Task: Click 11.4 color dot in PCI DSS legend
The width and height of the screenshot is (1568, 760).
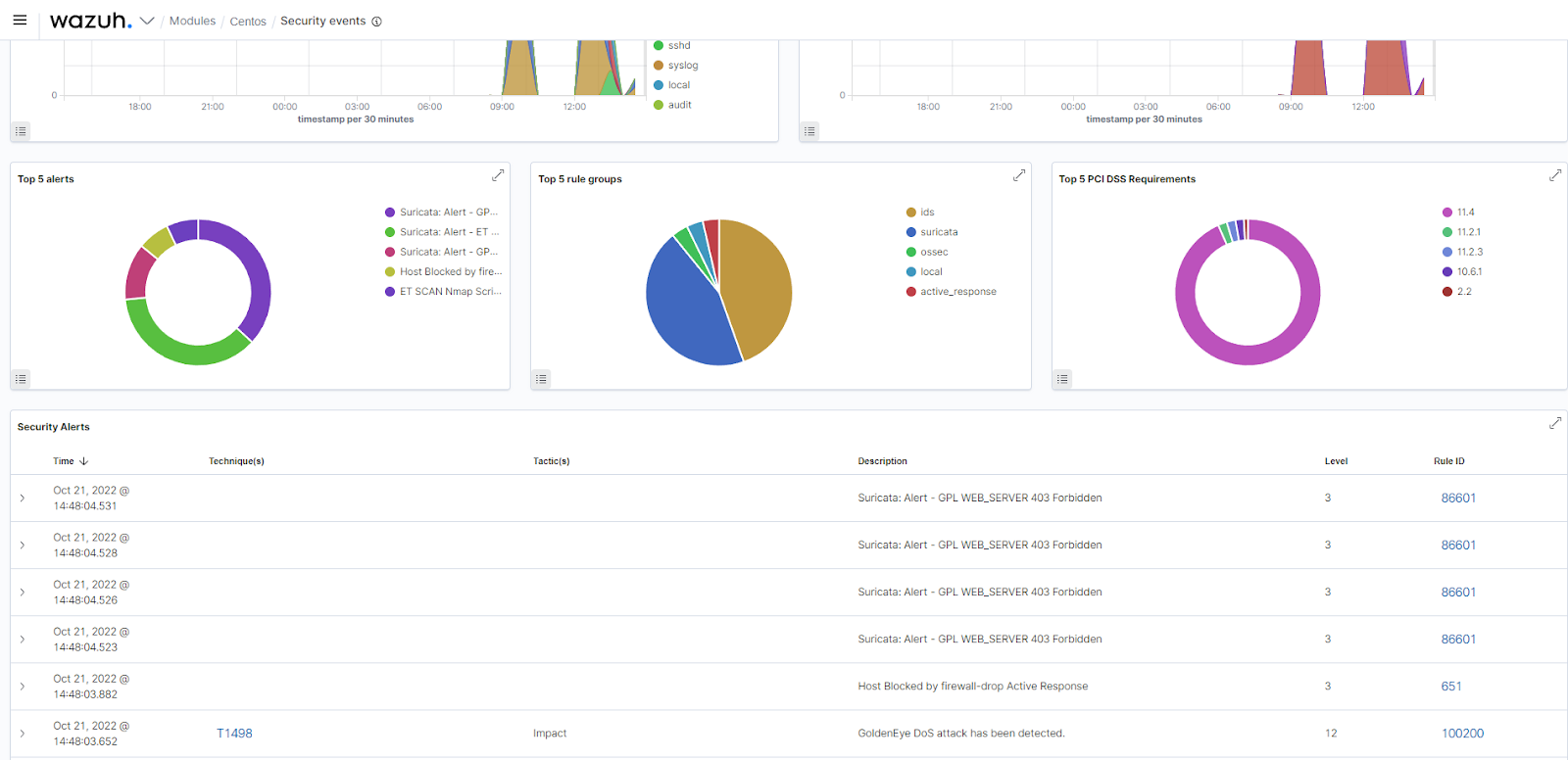Action: (1447, 213)
